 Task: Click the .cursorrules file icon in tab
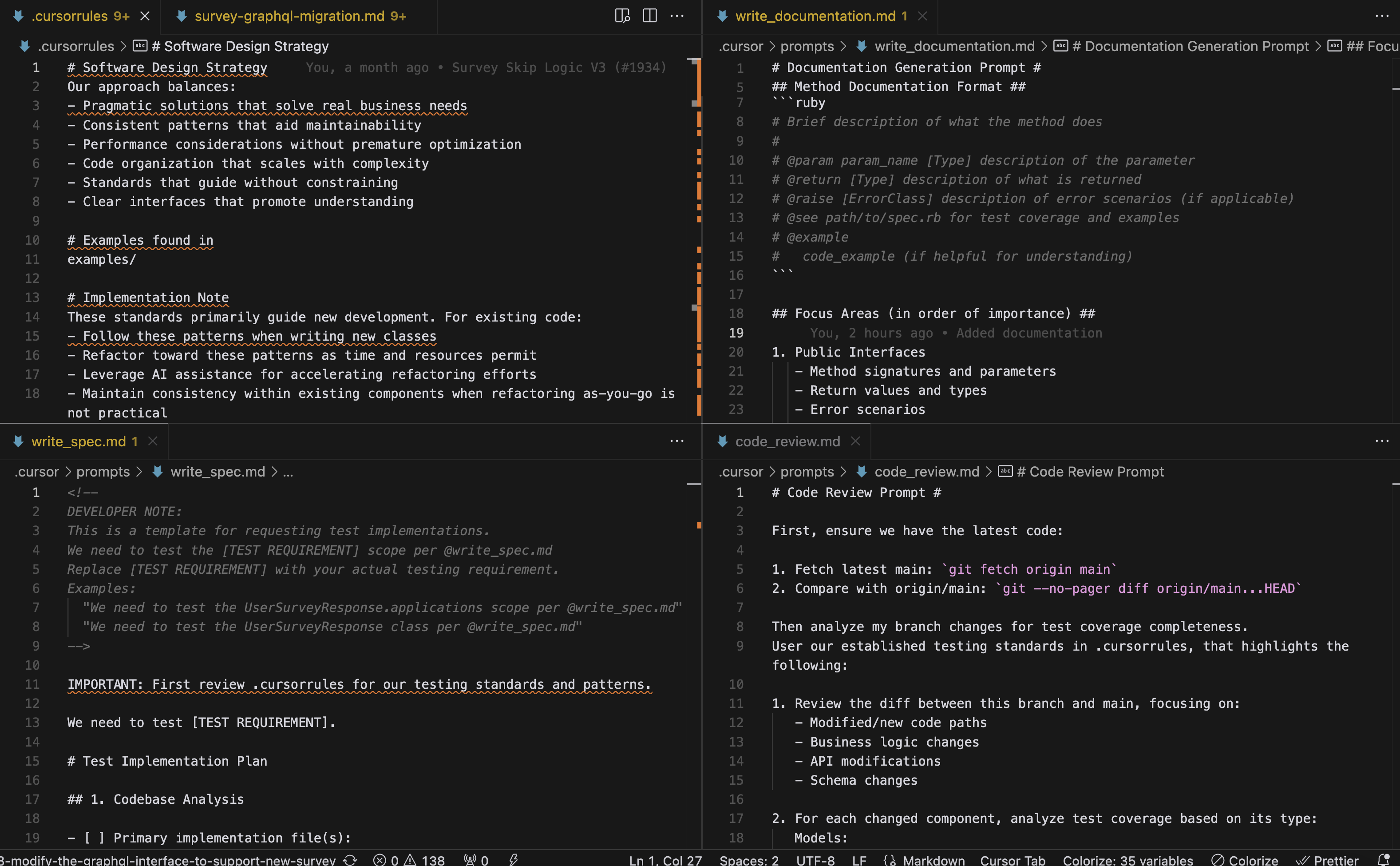18,16
